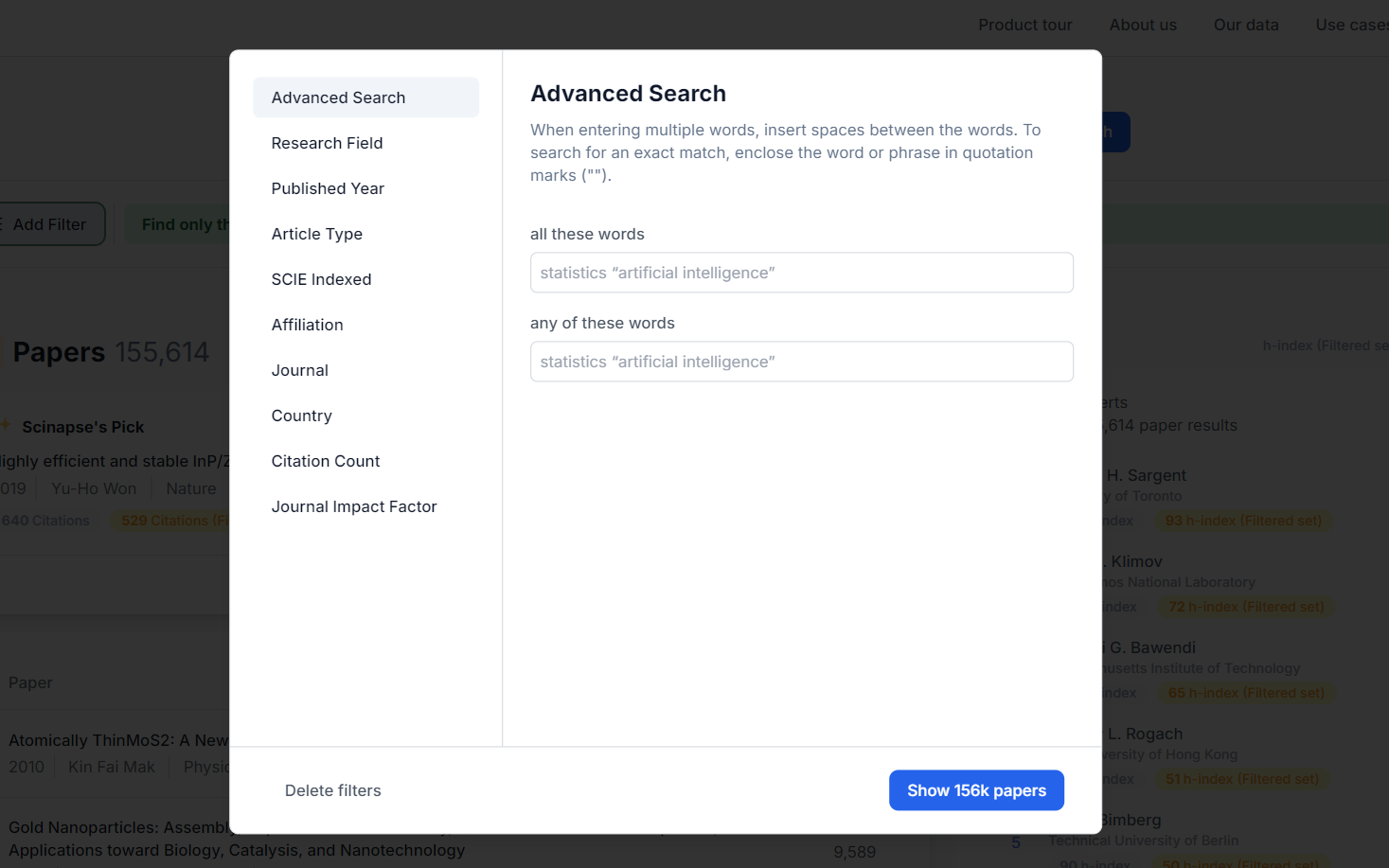Image resolution: width=1389 pixels, height=868 pixels.
Task: Click the 'all these words' input field
Action: tap(801, 273)
